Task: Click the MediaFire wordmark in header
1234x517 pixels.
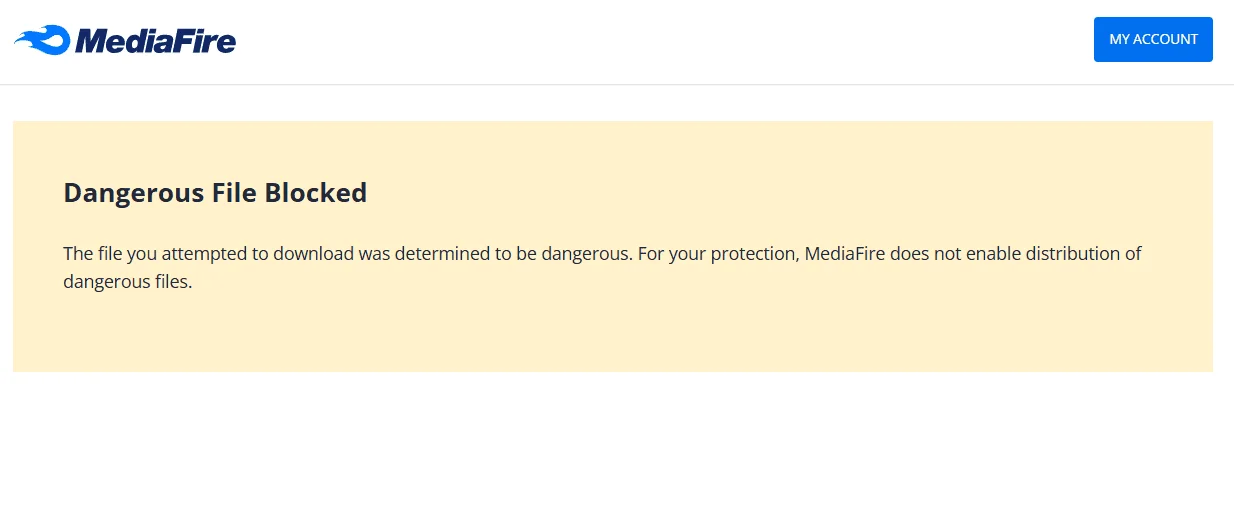Action: [156, 40]
